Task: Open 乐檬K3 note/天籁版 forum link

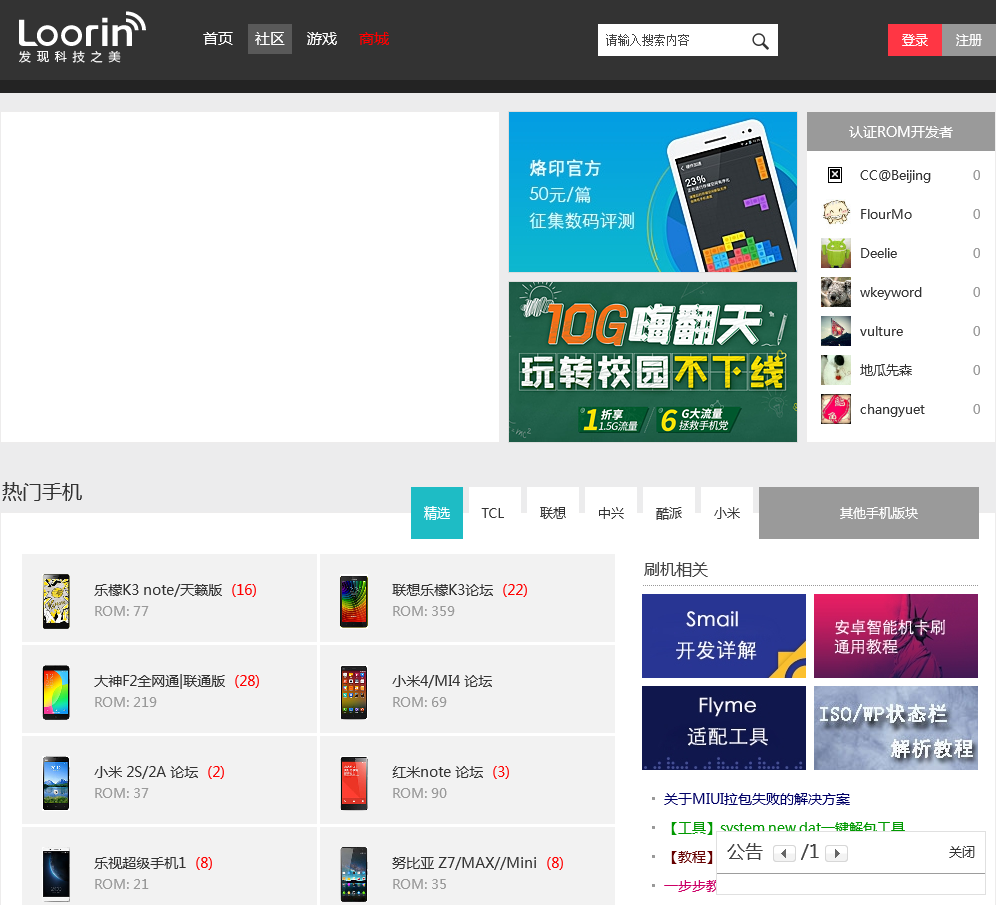Action: tap(158, 590)
